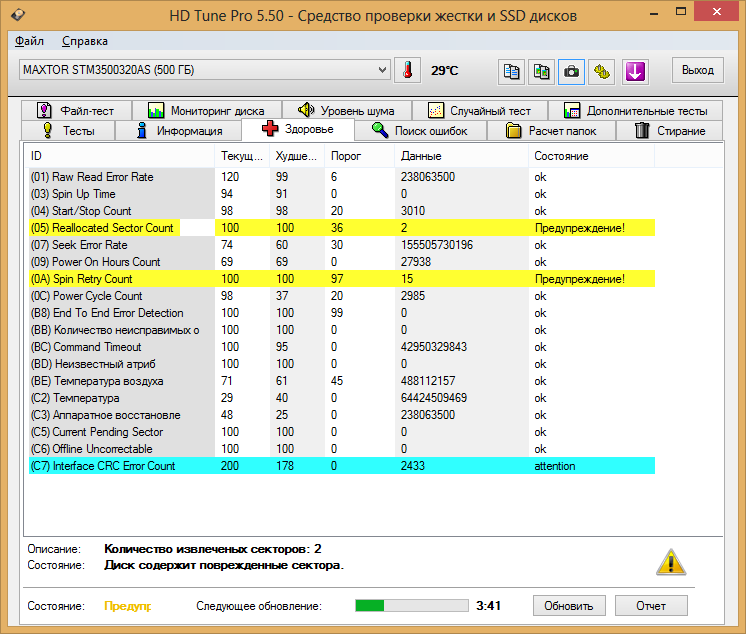Image resolution: width=746 pixels, height=634 pixels.
Task: Select the (09) Power On Hours Count row
Action: pos(342,262)
